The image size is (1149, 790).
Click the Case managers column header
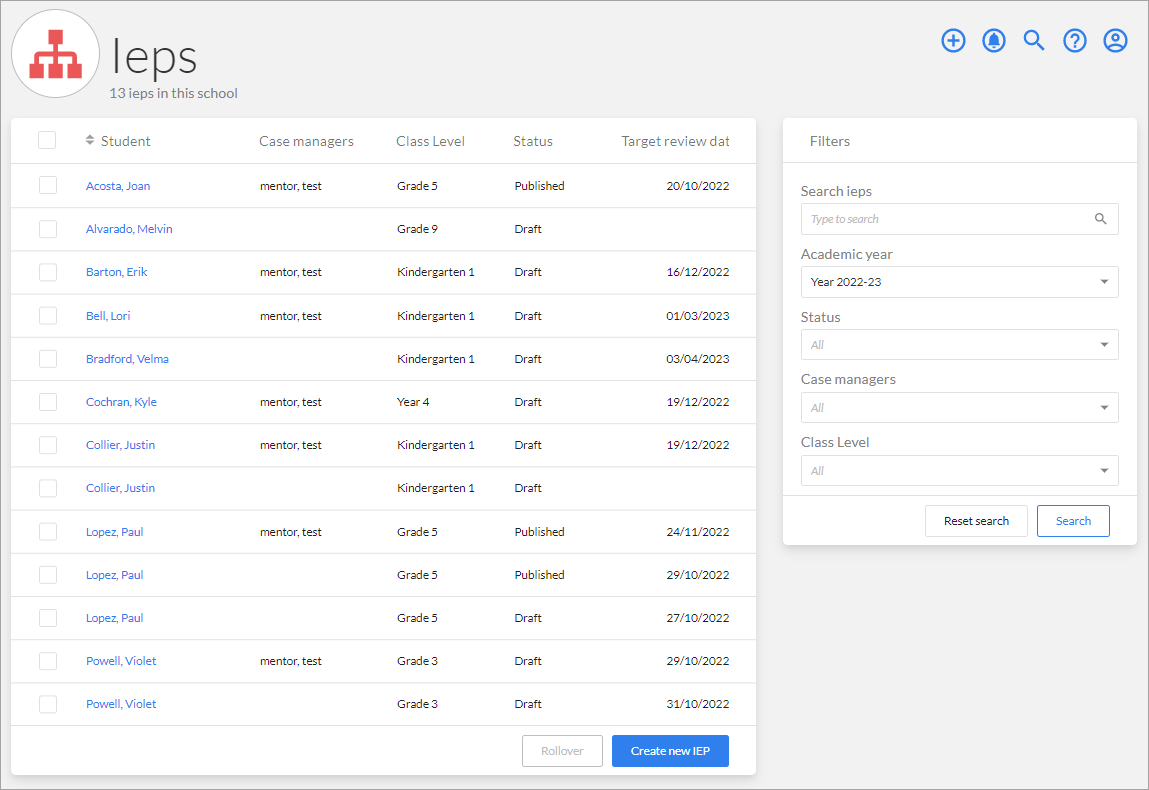[x=306, y=141]
